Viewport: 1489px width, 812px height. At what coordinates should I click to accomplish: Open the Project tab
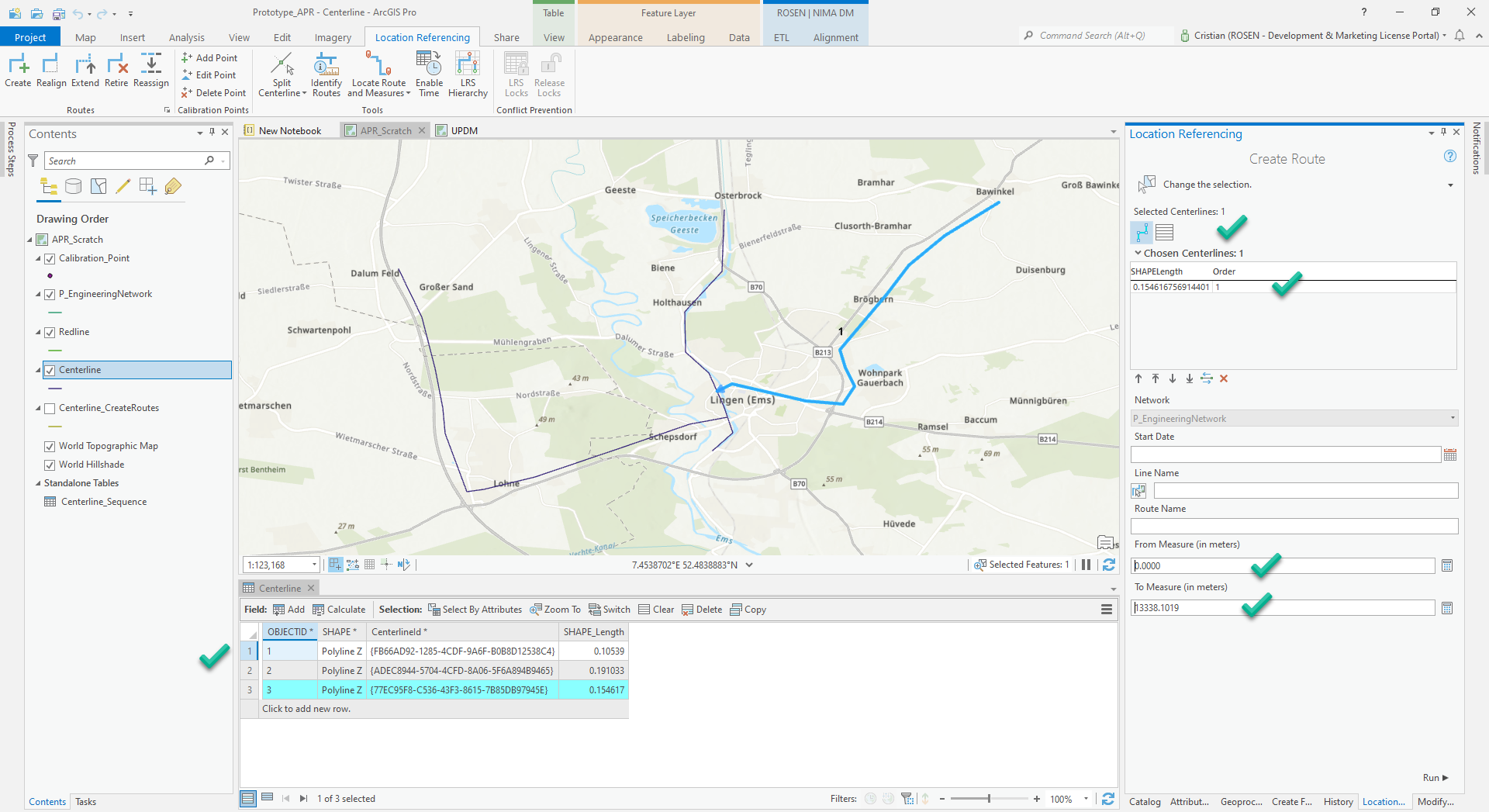pyautogui.click(x=30, y=37)
